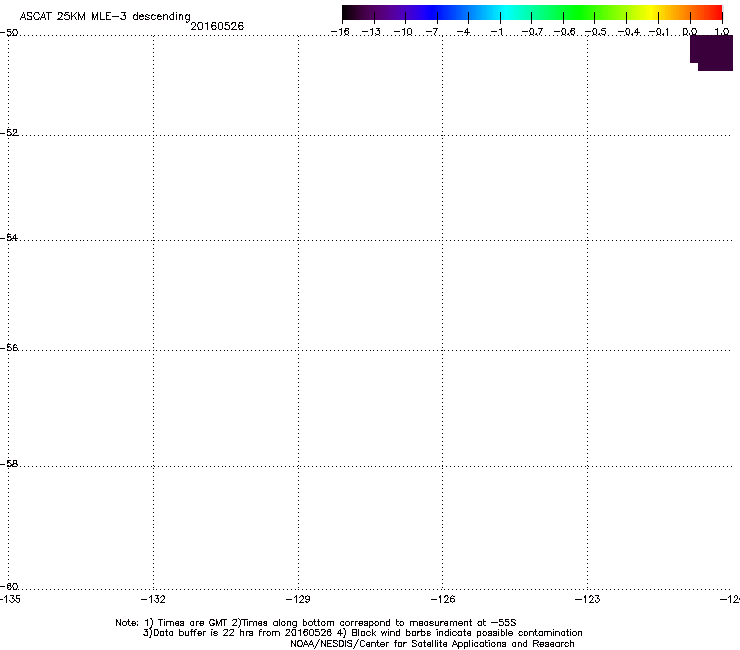Image resolution: width=740 pixels, height=650 pixels.
Task: Click the latitude label -54
Action: [x=9, y=237]
